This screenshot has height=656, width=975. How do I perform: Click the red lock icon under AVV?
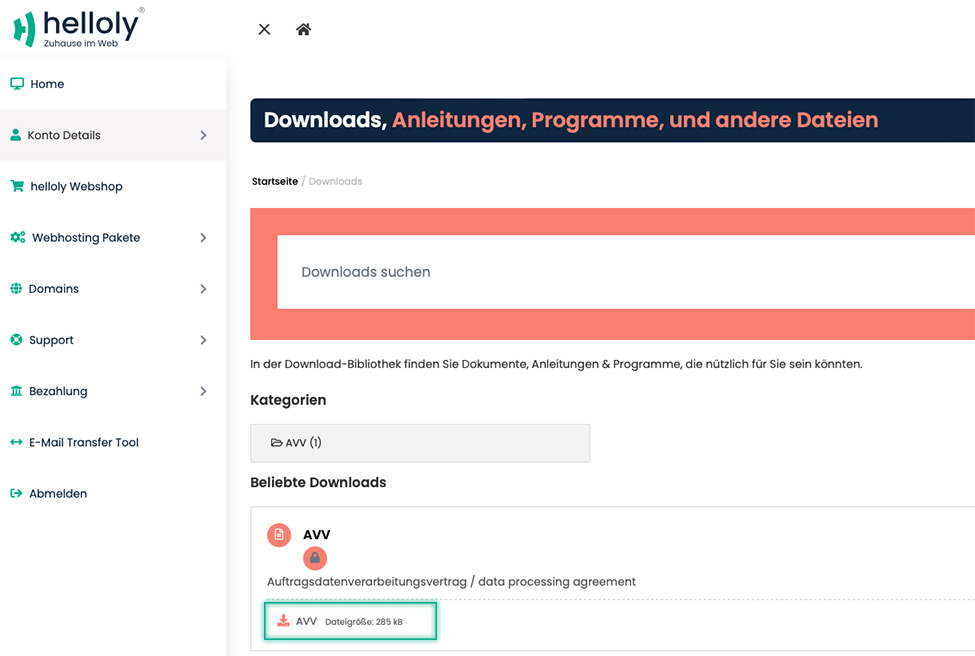(315, 558)
